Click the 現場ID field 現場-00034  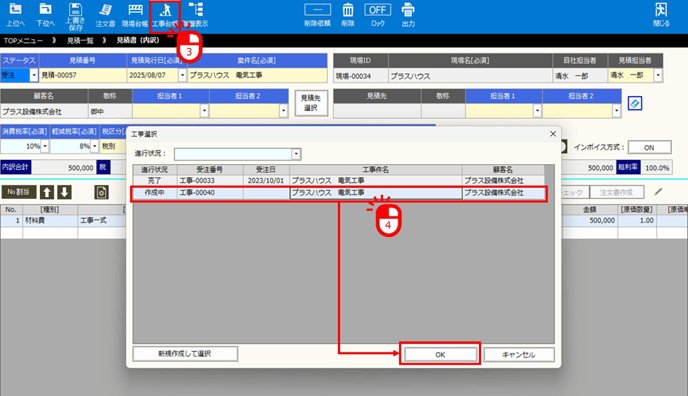click(x=360, y=76)
